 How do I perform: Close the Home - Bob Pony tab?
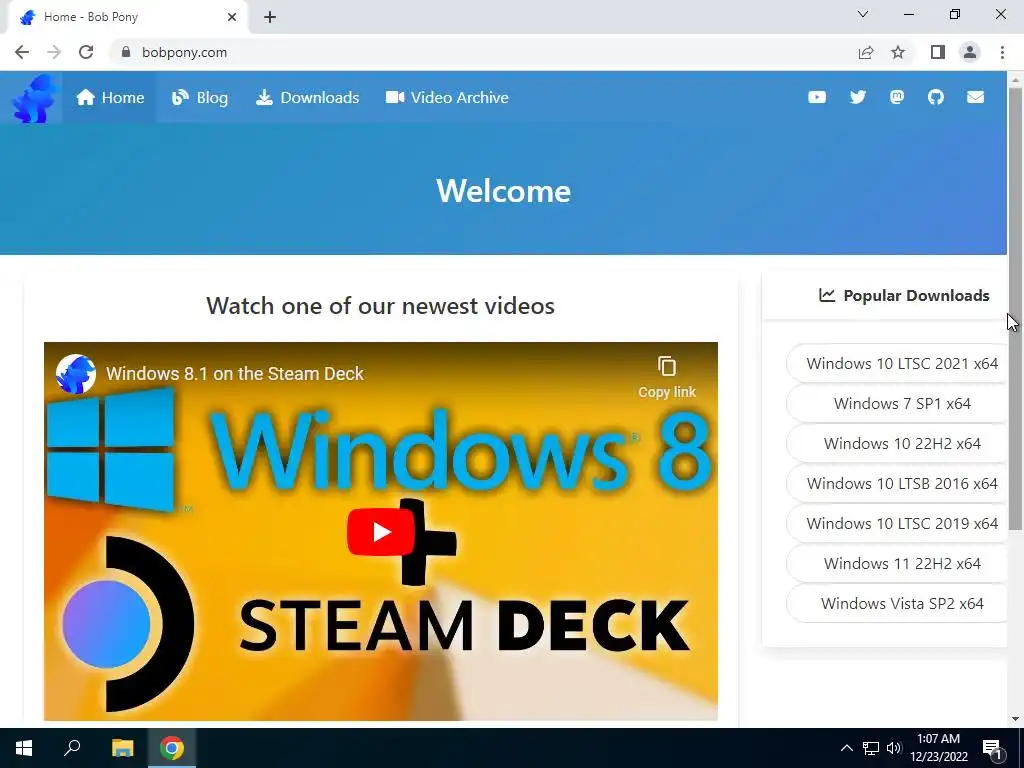point(232,17)
